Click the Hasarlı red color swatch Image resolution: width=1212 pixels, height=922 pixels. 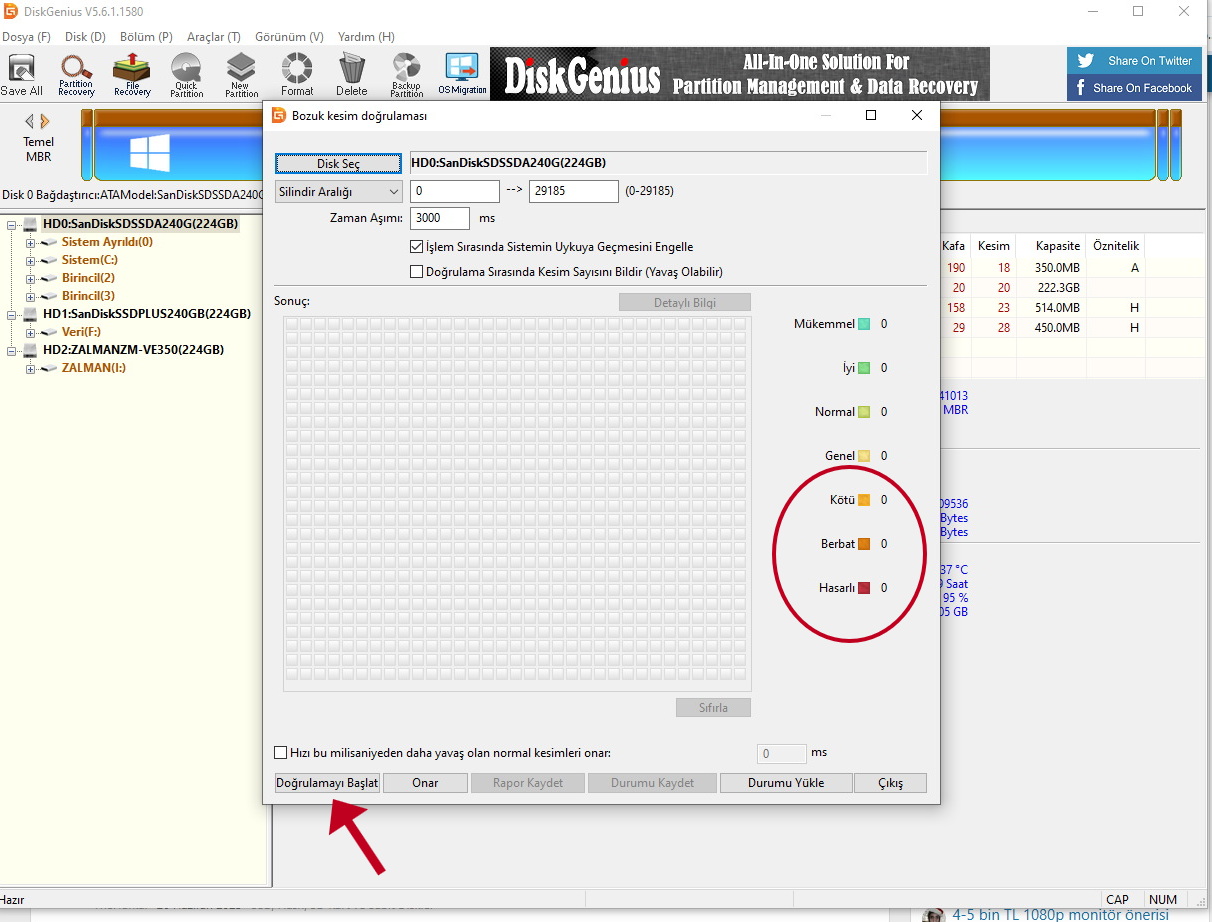click(864, 588)
